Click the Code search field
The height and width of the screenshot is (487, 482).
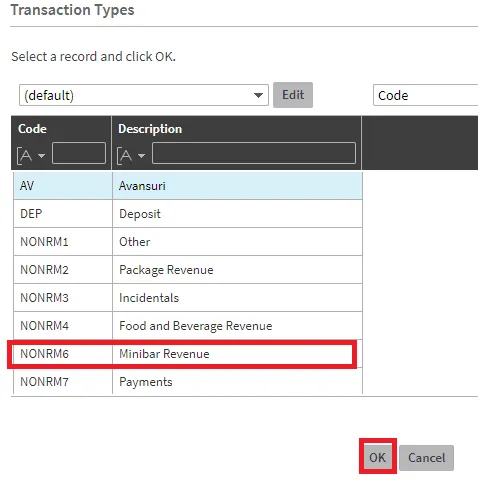[425, 95]
